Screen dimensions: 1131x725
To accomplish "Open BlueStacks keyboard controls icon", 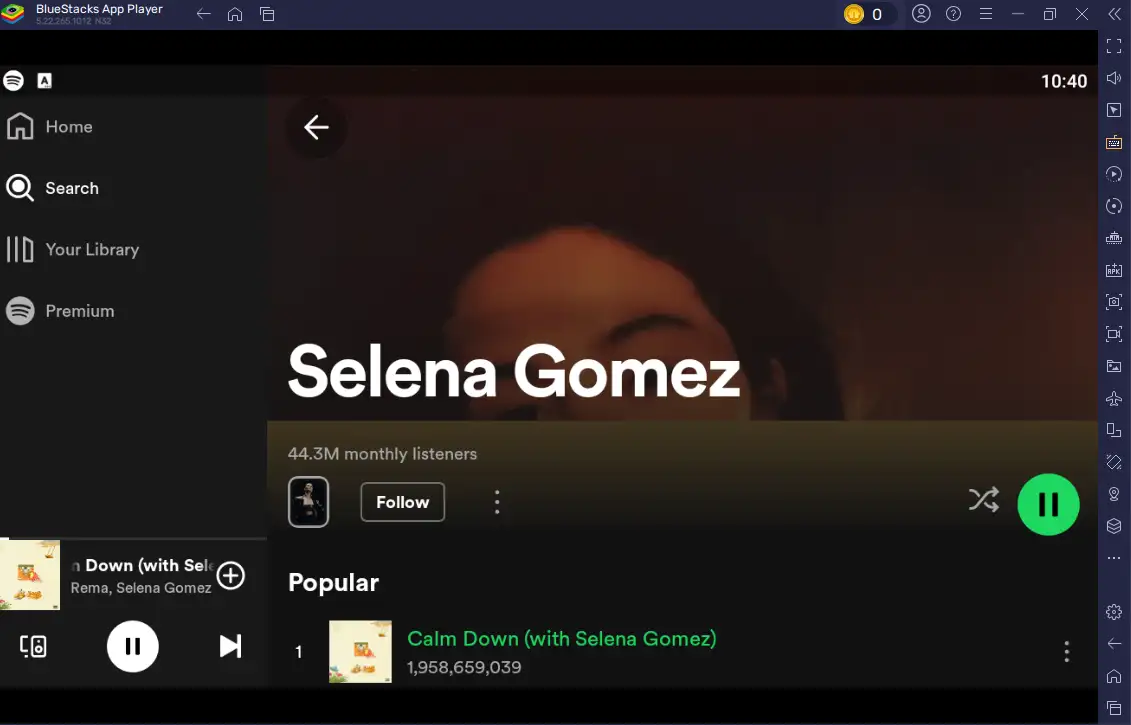I will click(x=1114, y=142).
